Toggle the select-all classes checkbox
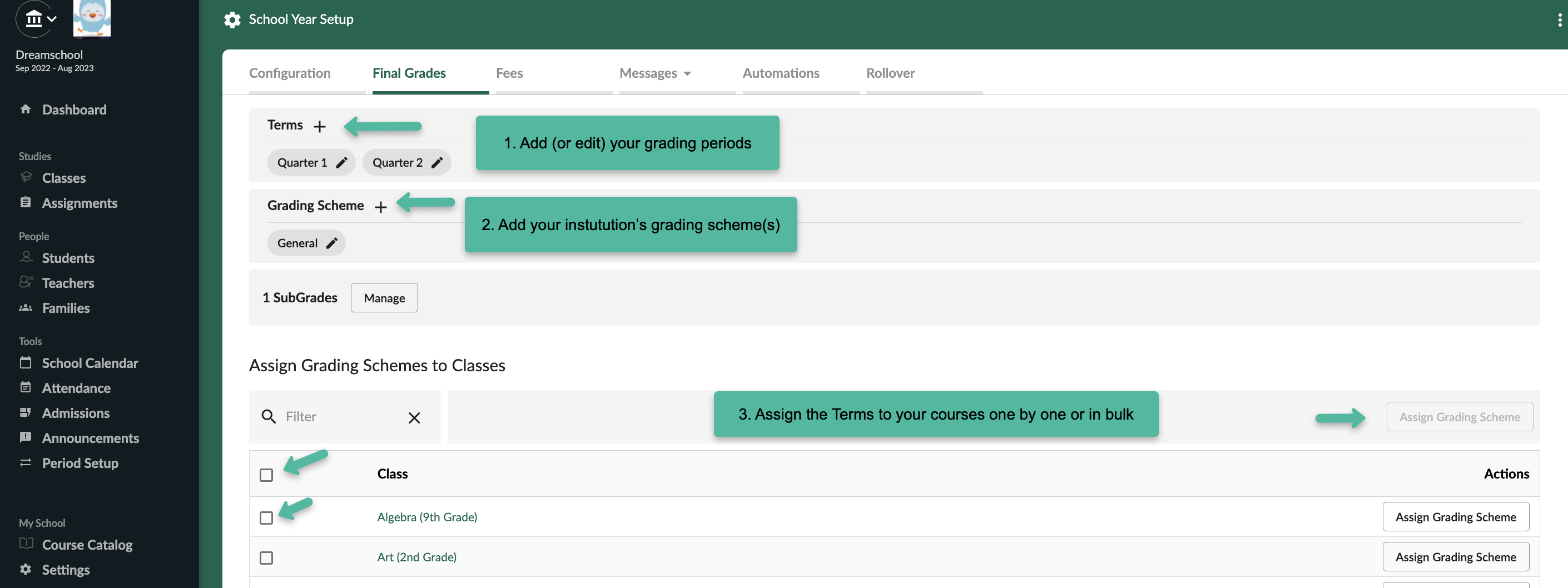The width and height of the screenshot is (1568, 588). pos(266,475)
